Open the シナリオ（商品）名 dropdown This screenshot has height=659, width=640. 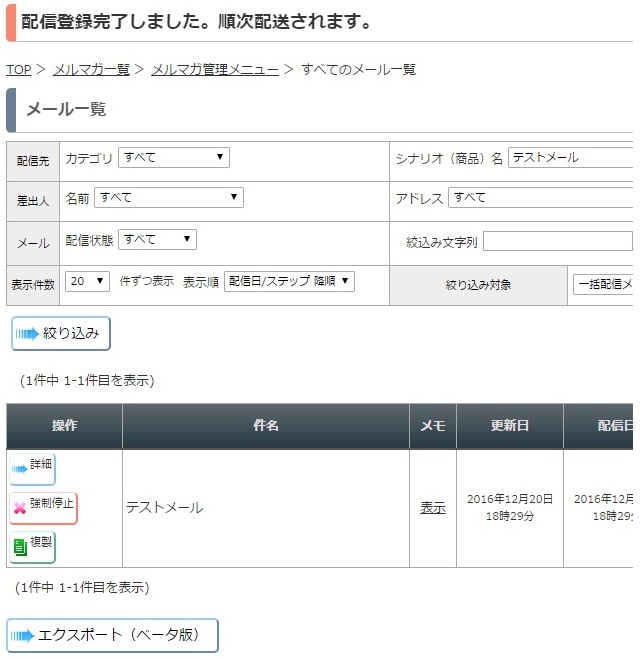[x=570, y=157]
